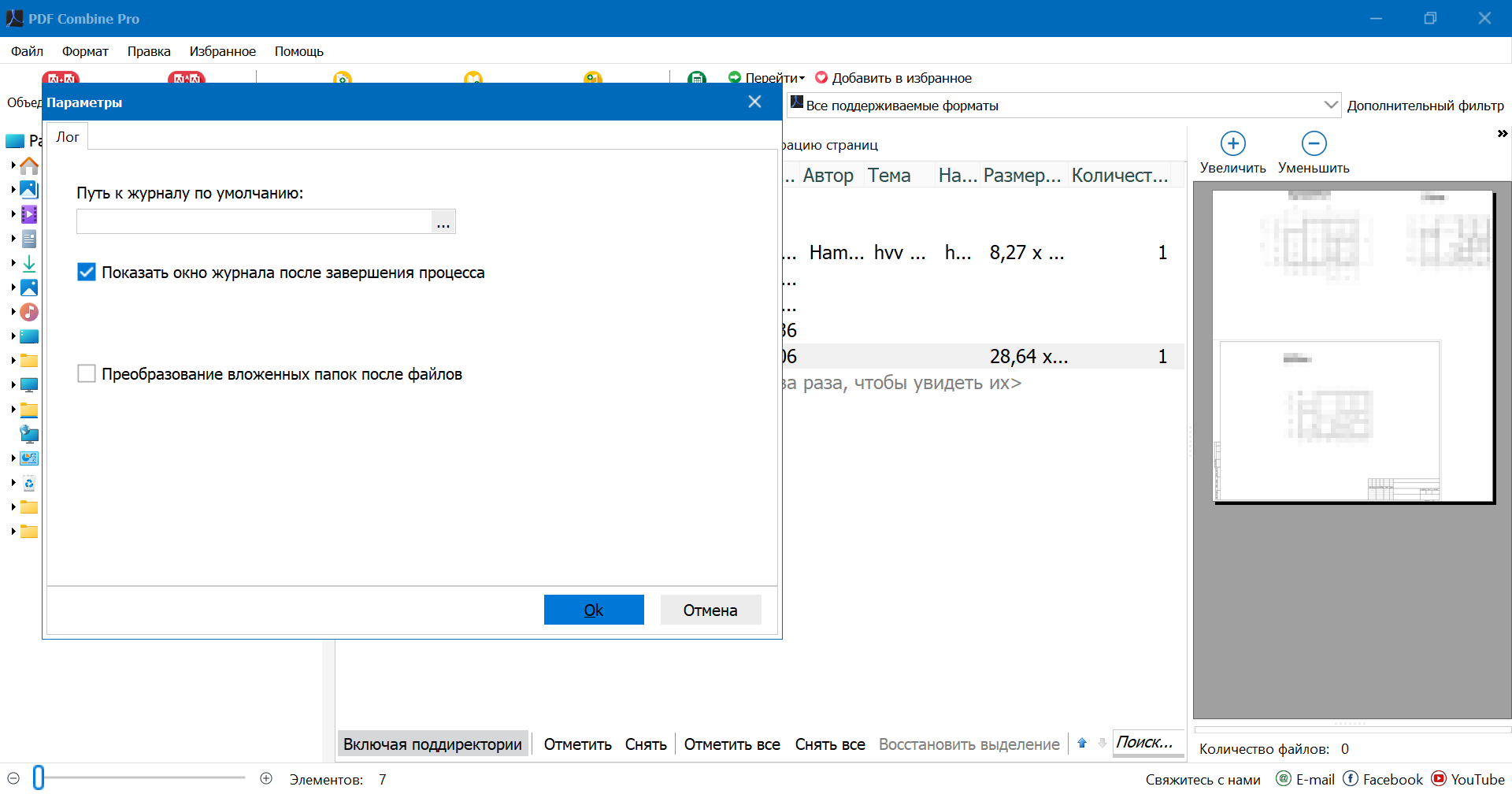
Task: Click the heart icon of Добавить в избранное
Action: 821,77
